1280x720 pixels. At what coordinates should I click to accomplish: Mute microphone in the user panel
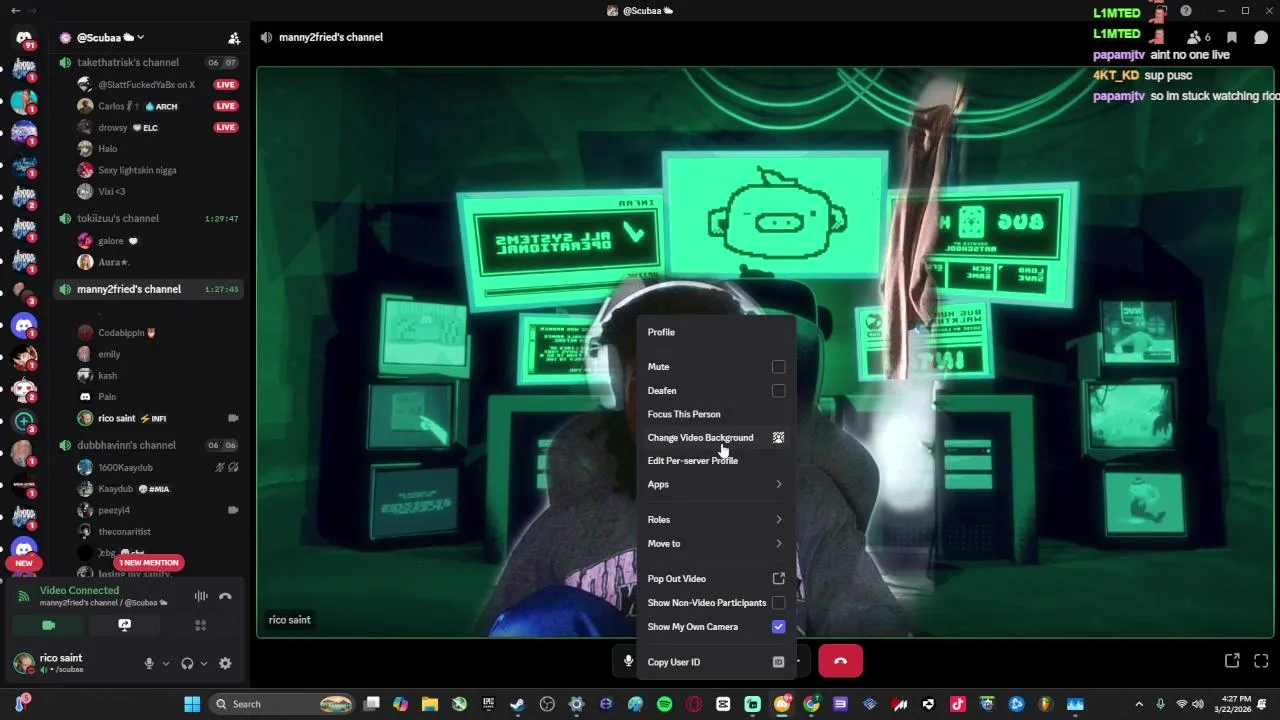pyautogui.click(x=149, y=663)
